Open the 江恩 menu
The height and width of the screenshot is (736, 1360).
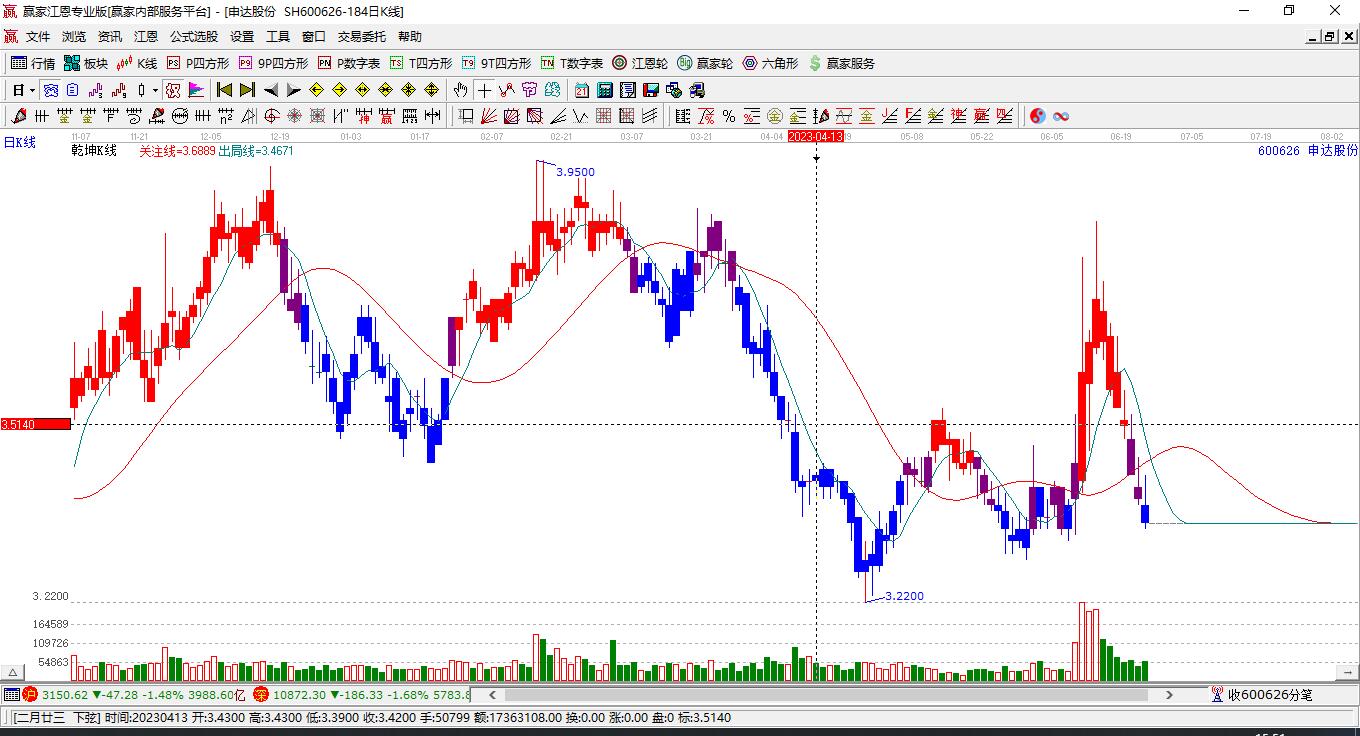146,37
